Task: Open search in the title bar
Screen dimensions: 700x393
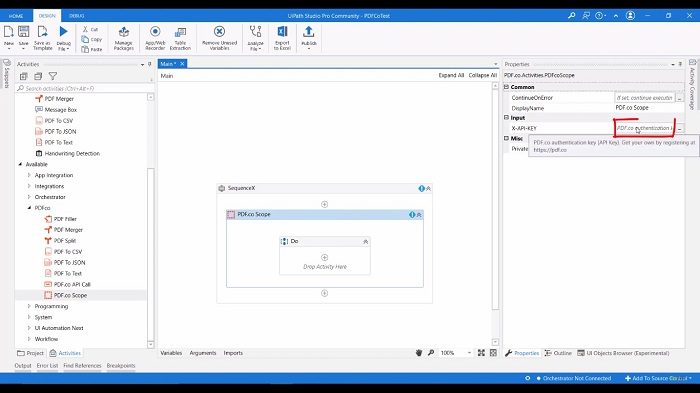Action: (571, 16)
